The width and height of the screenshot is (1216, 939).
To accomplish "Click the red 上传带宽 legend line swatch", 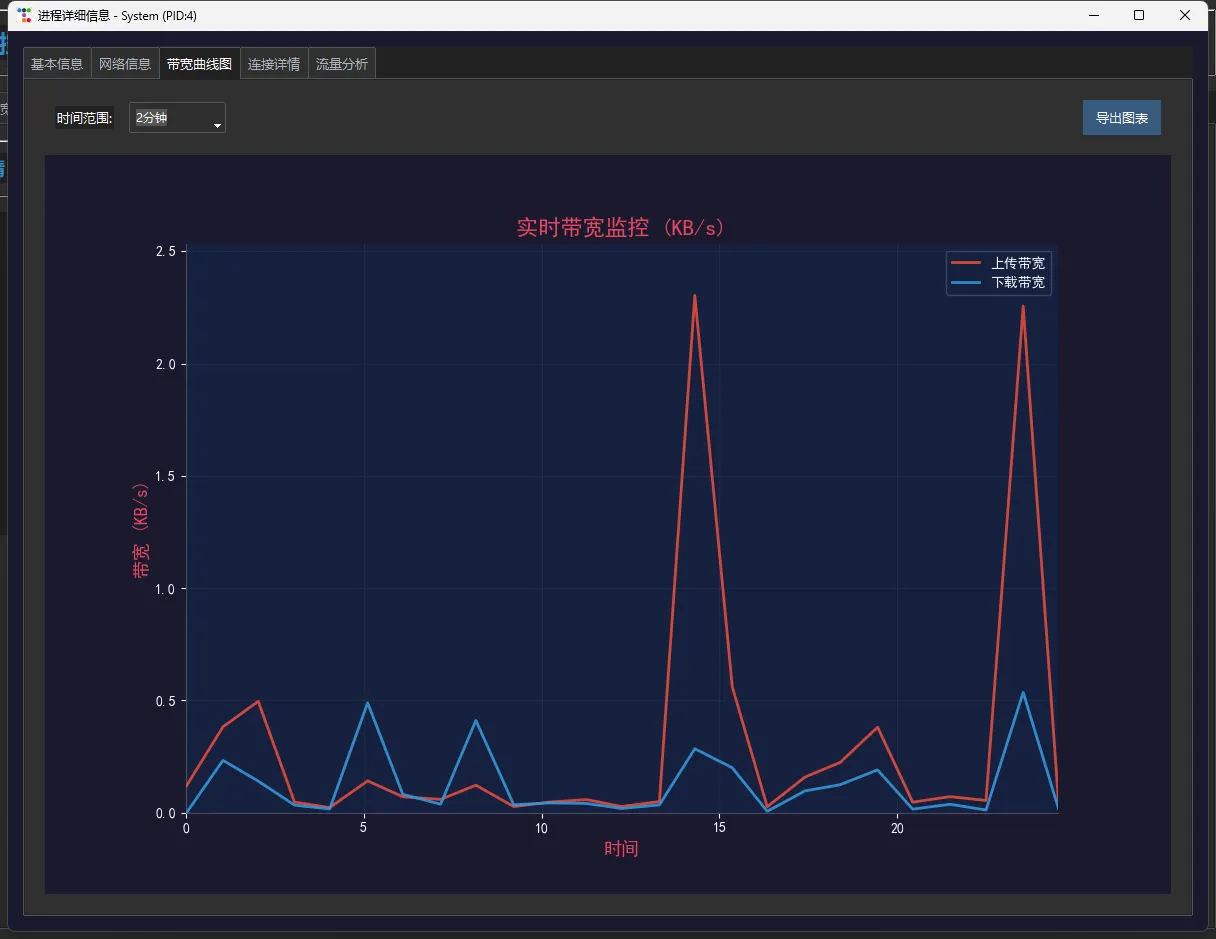I will click(966, 263).
